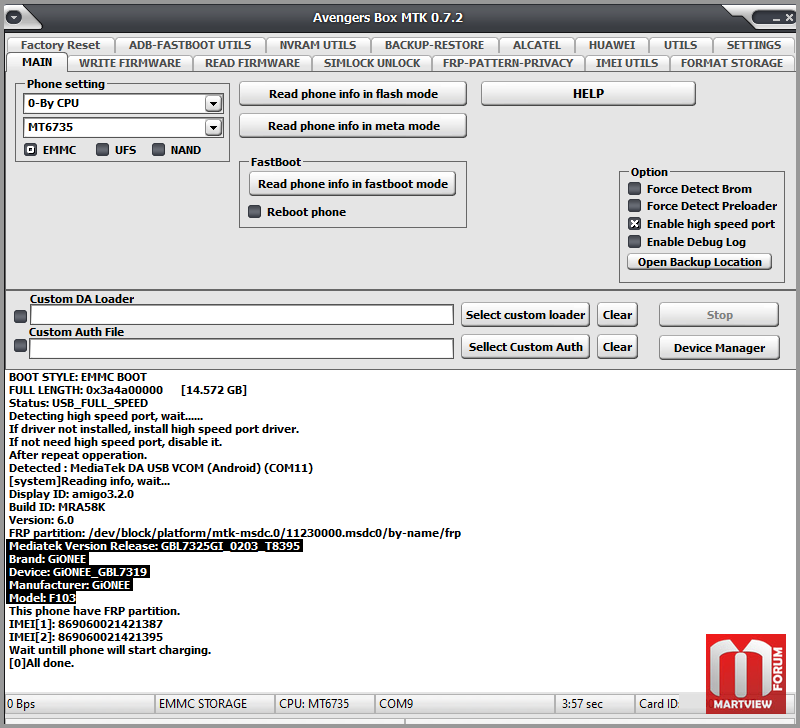Uncheck Enable high speed port
This screenshot has width=800, height=728.
[634, 224]
